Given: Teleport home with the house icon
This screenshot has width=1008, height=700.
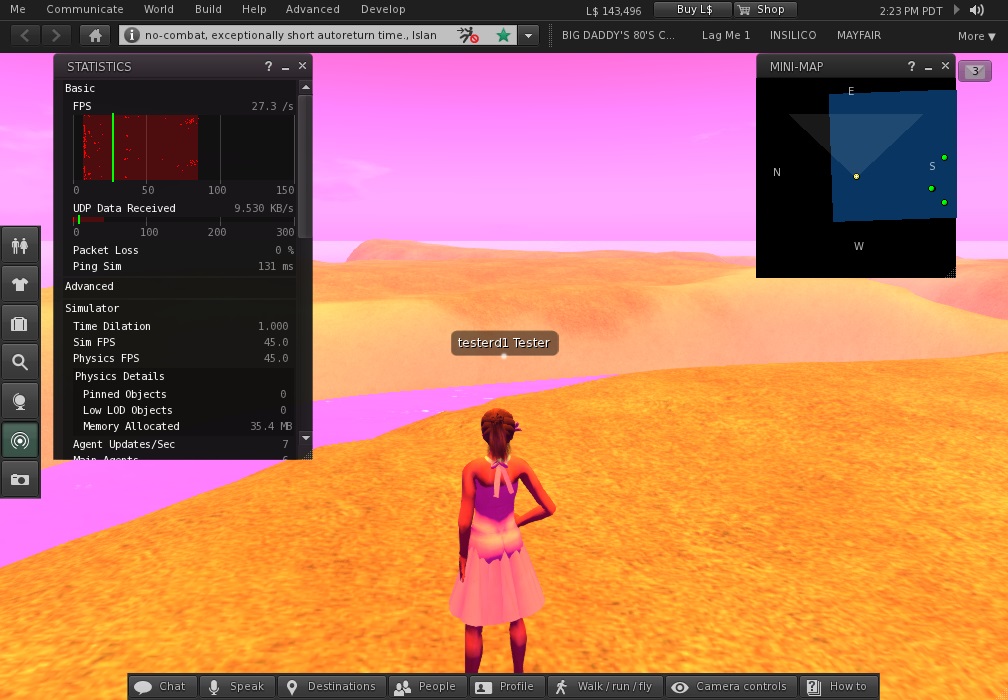Looking at the screenshot, I should [x=95, y=35].
